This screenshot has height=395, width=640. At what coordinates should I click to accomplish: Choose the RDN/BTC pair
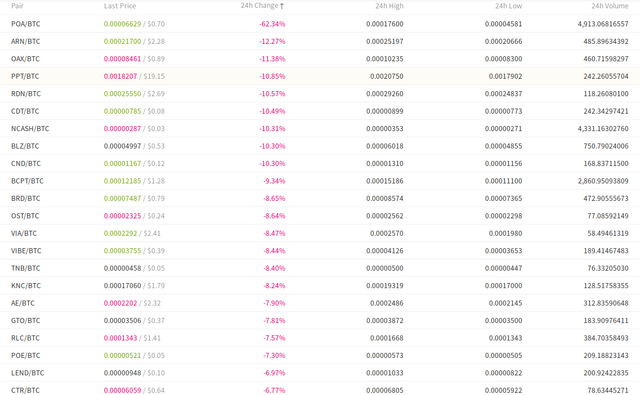click(x=26, y=94)
